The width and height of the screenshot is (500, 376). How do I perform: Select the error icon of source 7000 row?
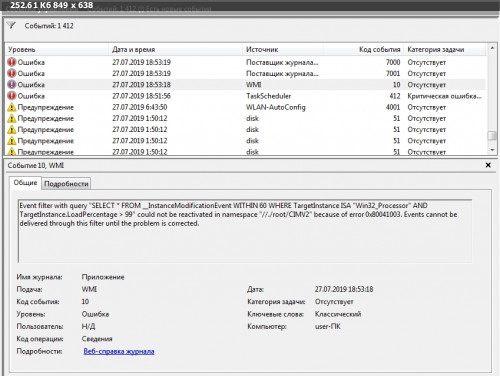click(x=12, y=62)
